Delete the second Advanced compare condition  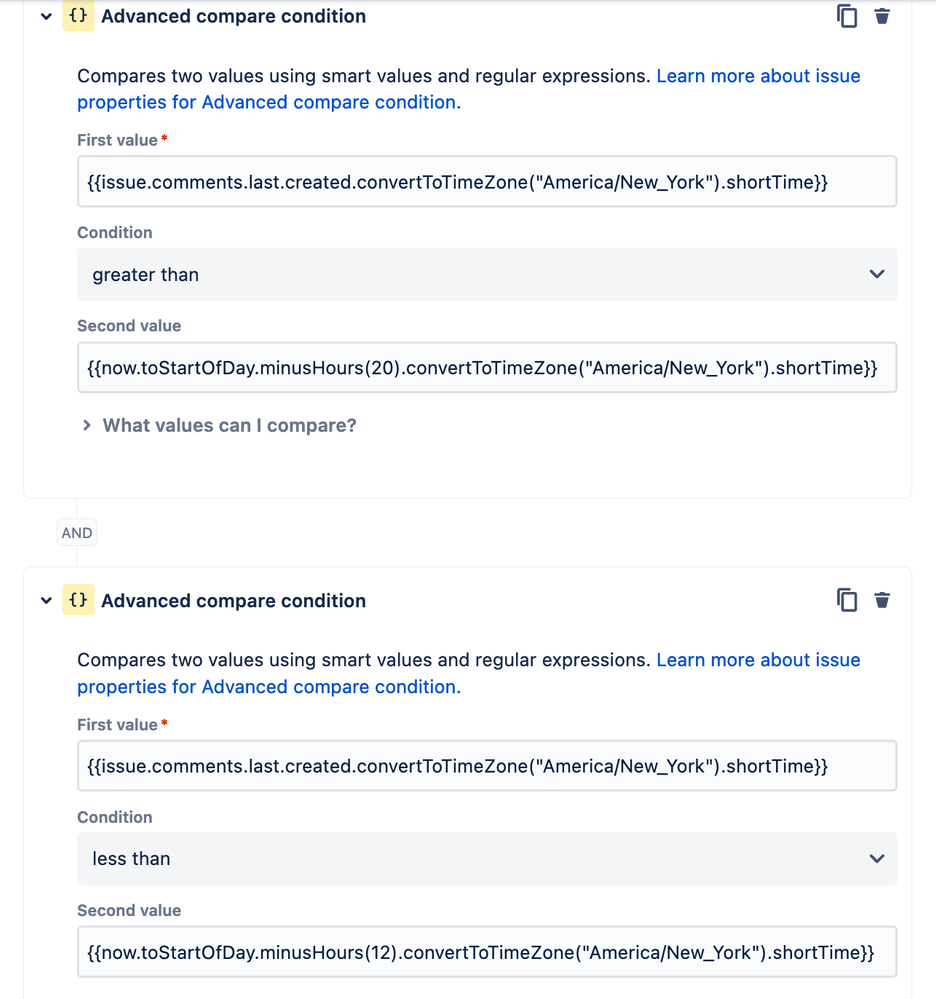(x=882, y=600)
